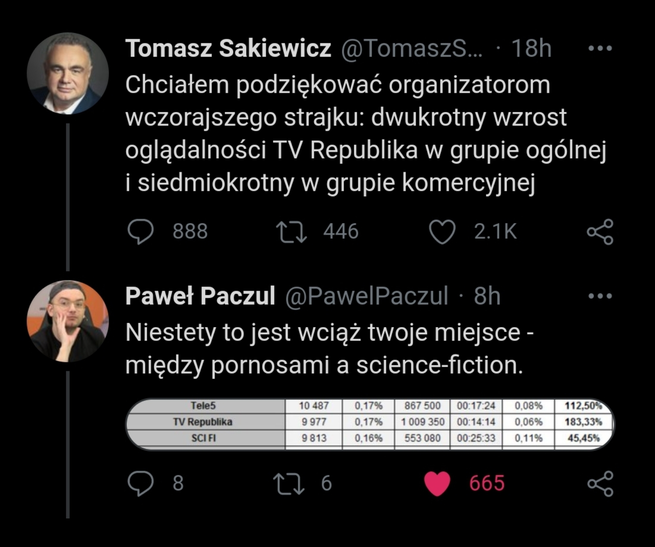Open Paweł Paczul's profile picture
The height and width of the screenshot is (547, 655).
click(x=67, y=321)
